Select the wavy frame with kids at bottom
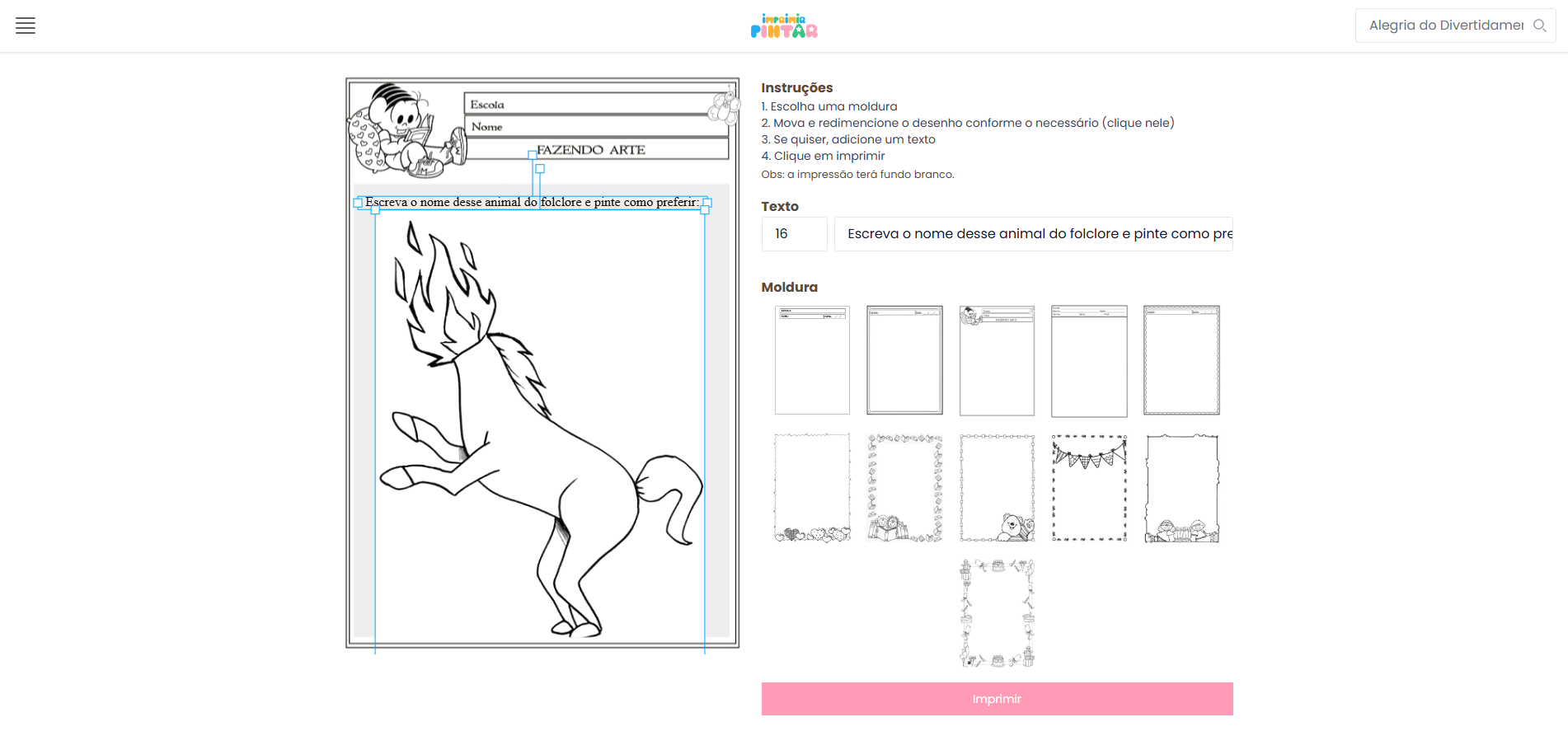The image size is (1568, 750). click(x=1181, y=488)
